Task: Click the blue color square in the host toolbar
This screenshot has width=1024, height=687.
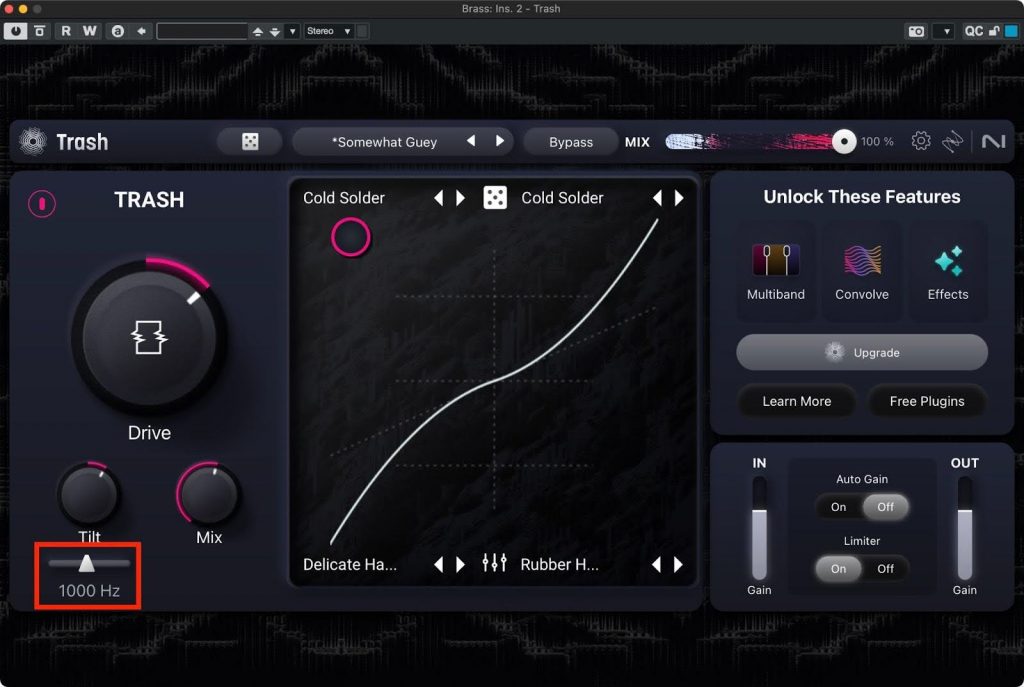Action: (x=1011, y=31)
